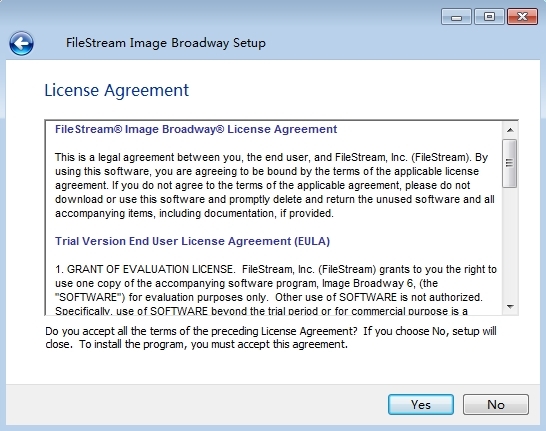Click the license scrollbar down arrow
Viewport: 546px width, 431px height.
pos(510,307)
